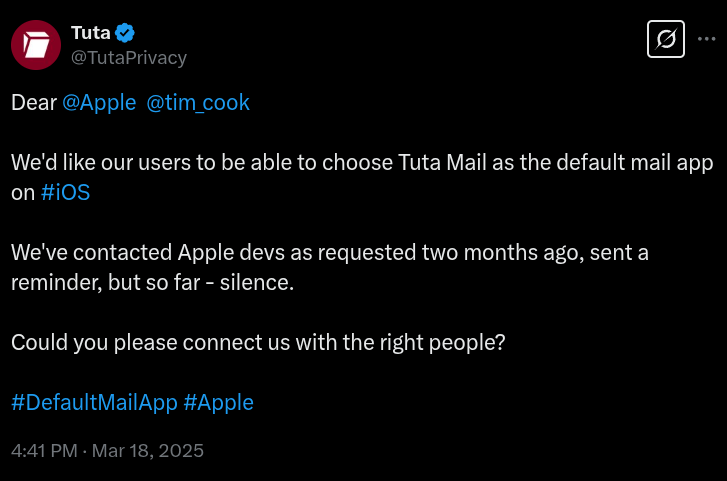This screenshot has width=727, height=481.
Task: Click the line mentioning Tuta Mail default app
Action: point(362,163)
